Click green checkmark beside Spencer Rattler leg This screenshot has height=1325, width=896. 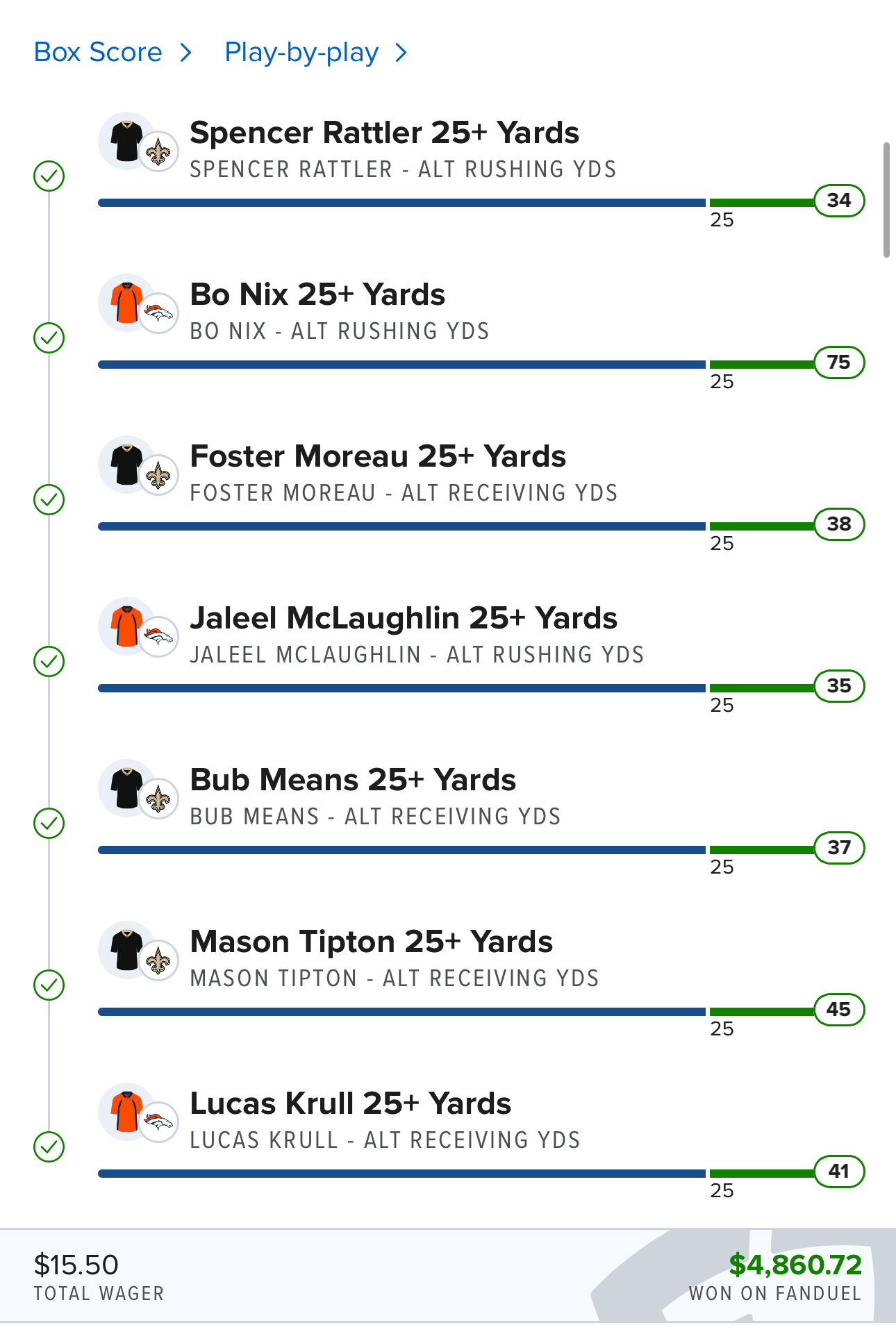pyautogui.click(x=49, y=176)
